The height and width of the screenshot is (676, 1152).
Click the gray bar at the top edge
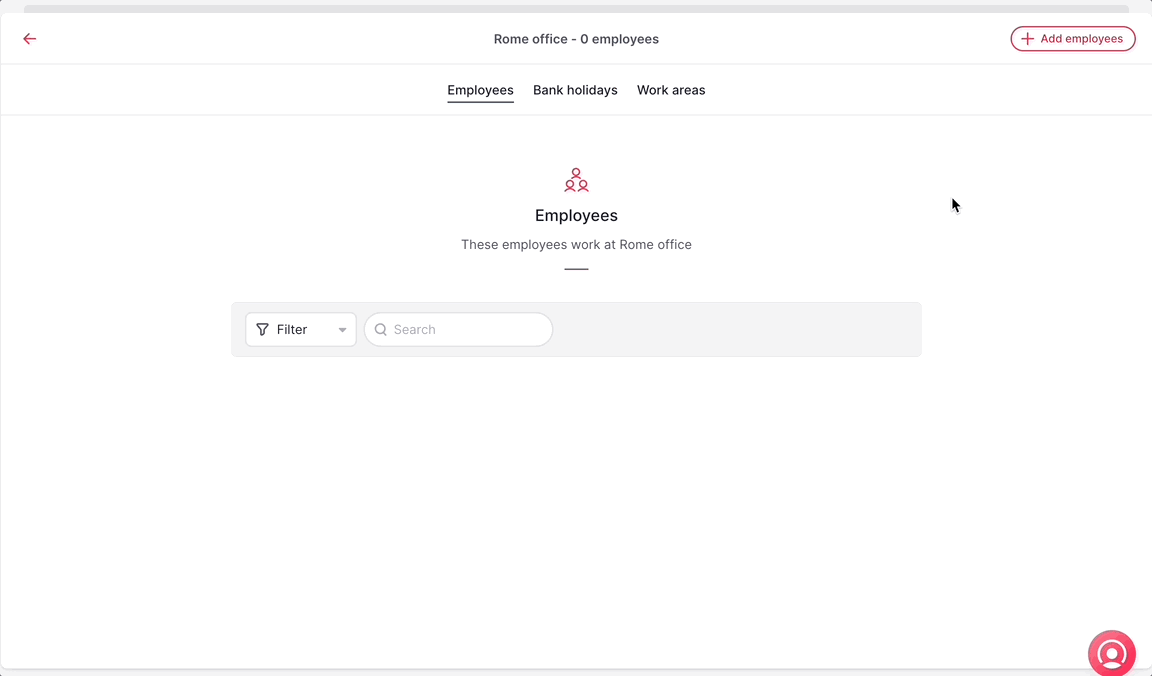tap(576, 8)
